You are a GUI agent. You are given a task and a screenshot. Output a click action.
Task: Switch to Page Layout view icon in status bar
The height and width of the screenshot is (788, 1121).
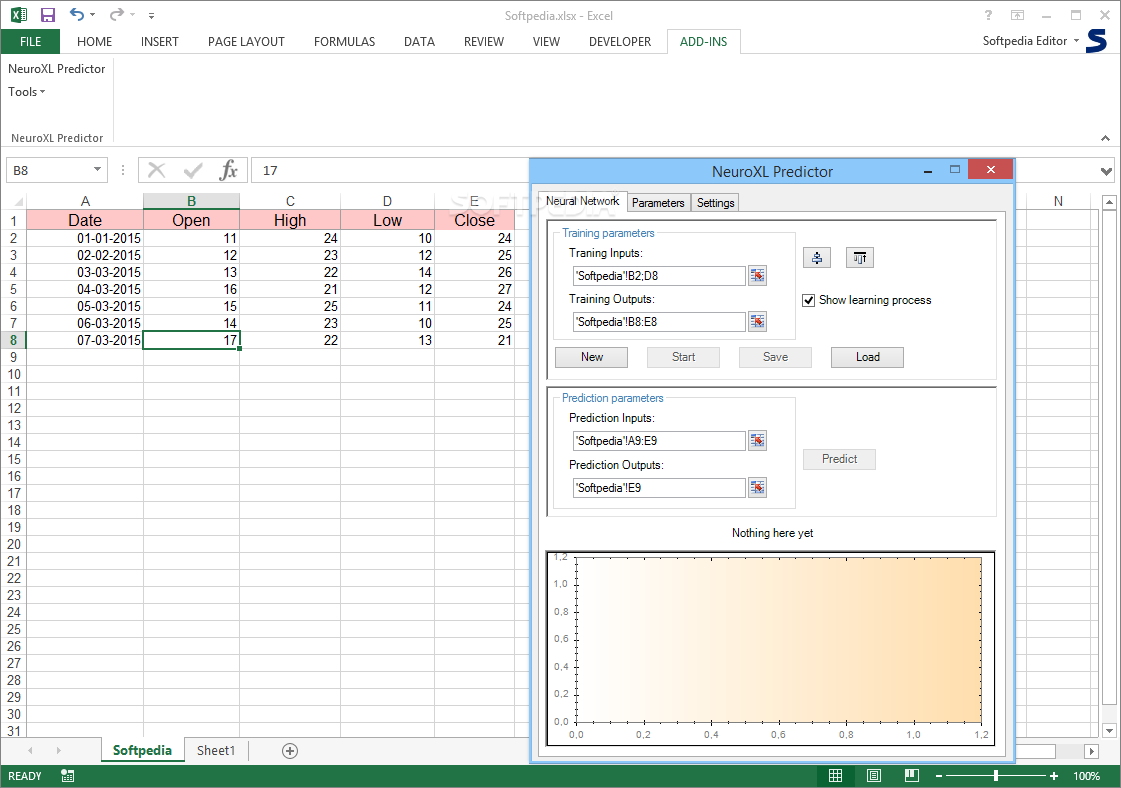pos(873,776)
